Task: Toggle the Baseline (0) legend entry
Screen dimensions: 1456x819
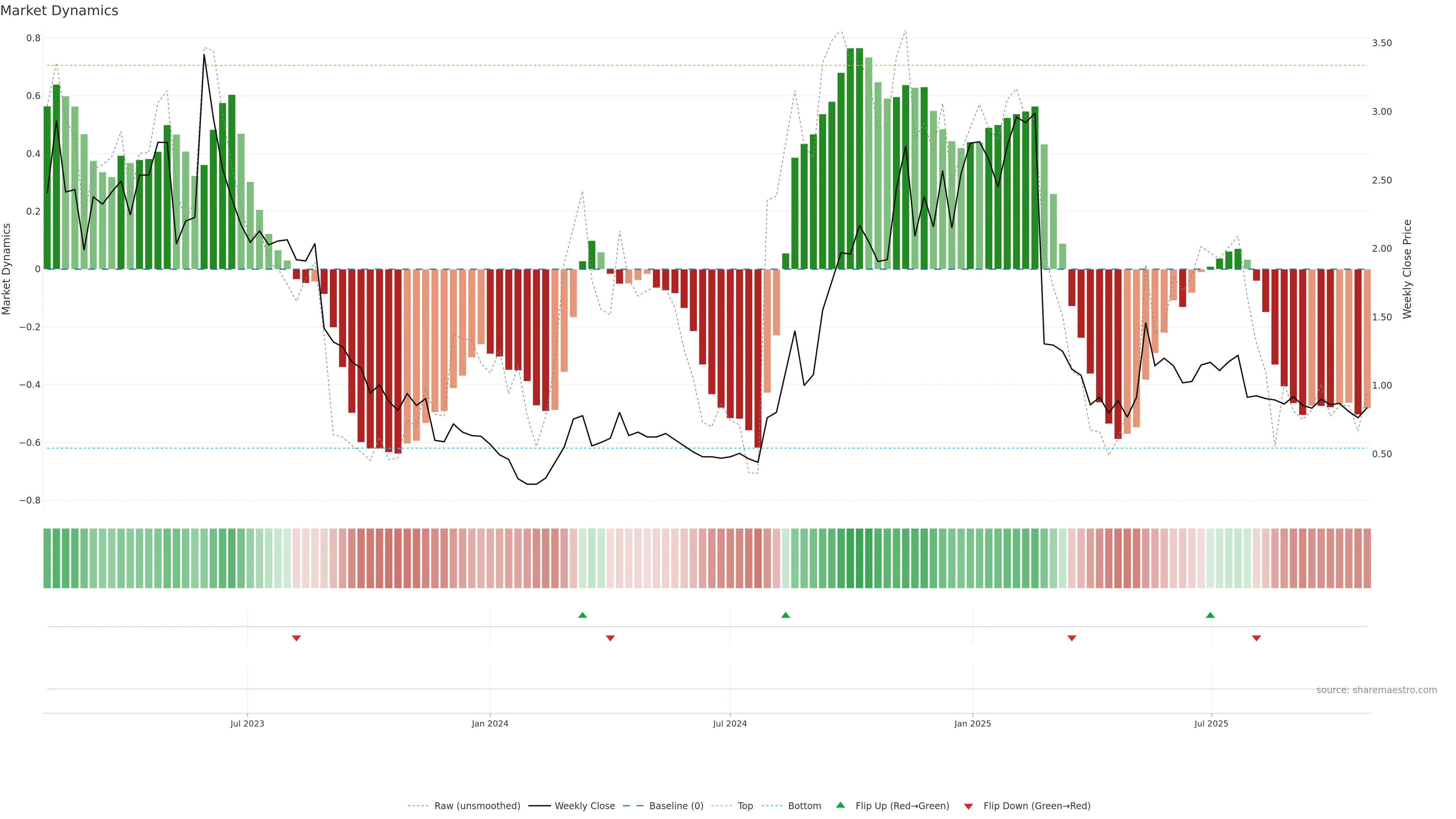Action: 676,806
